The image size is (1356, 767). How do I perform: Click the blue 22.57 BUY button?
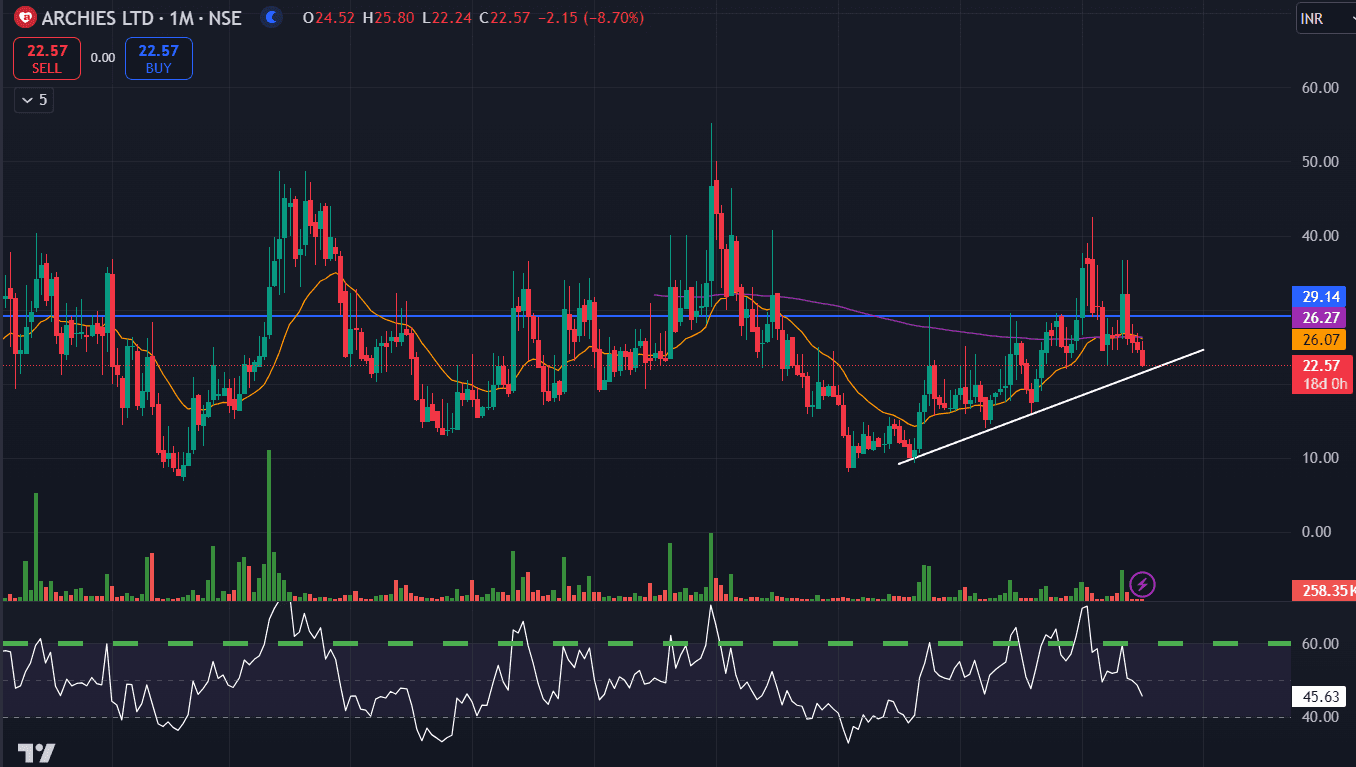tap(158, 59)
